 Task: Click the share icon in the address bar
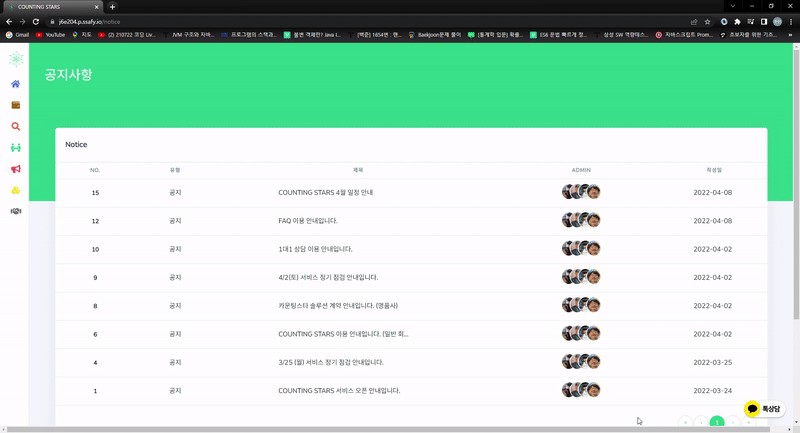pos(694,22)
